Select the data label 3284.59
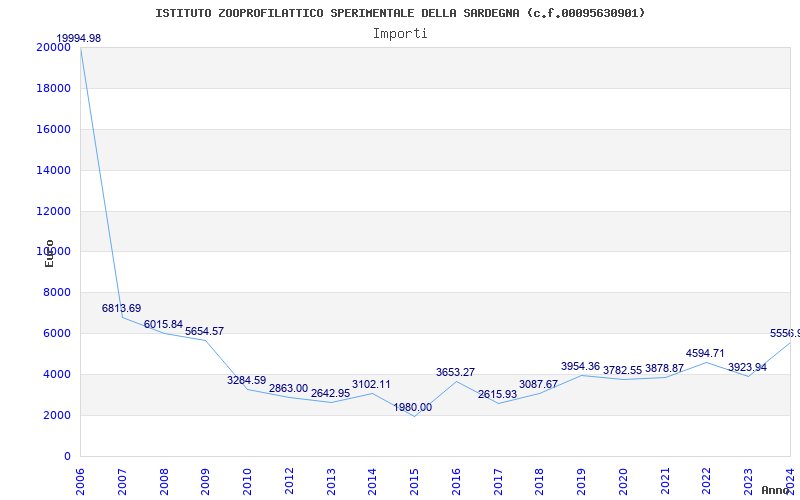Viewport: 800px width, 500px height. pyautogui.click(x=246, y=380)
